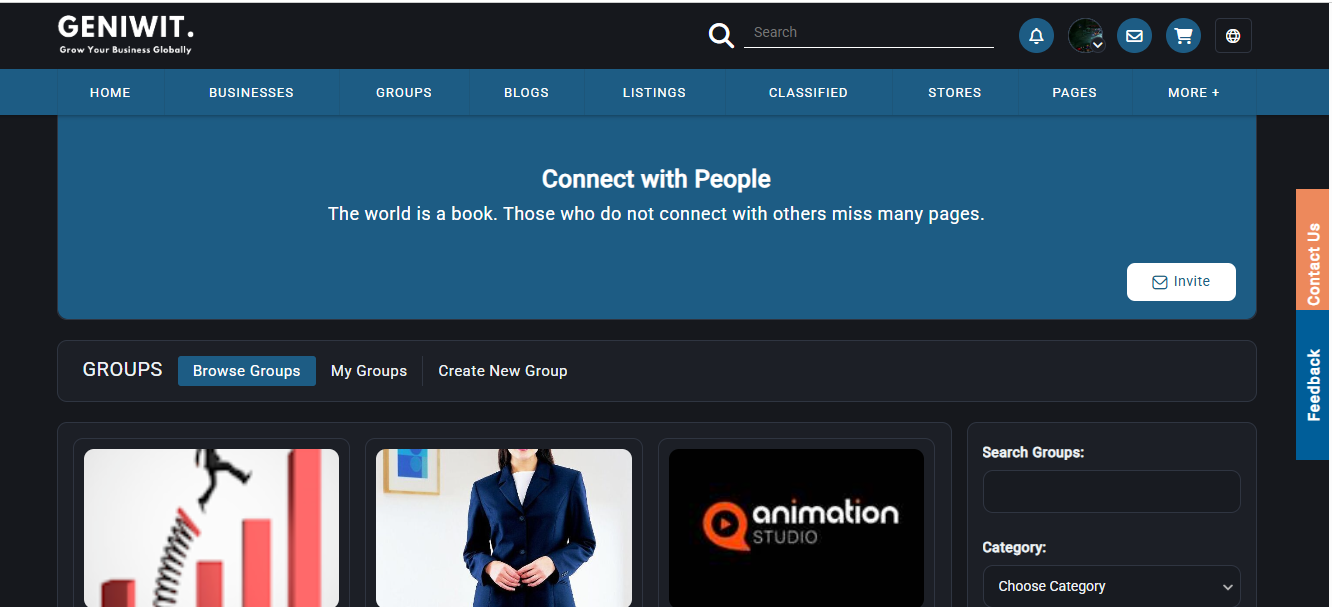The height and width of the screenshot is (607, 1332).
Task: Click the search magnifier icon
Action: click(721, 36)
